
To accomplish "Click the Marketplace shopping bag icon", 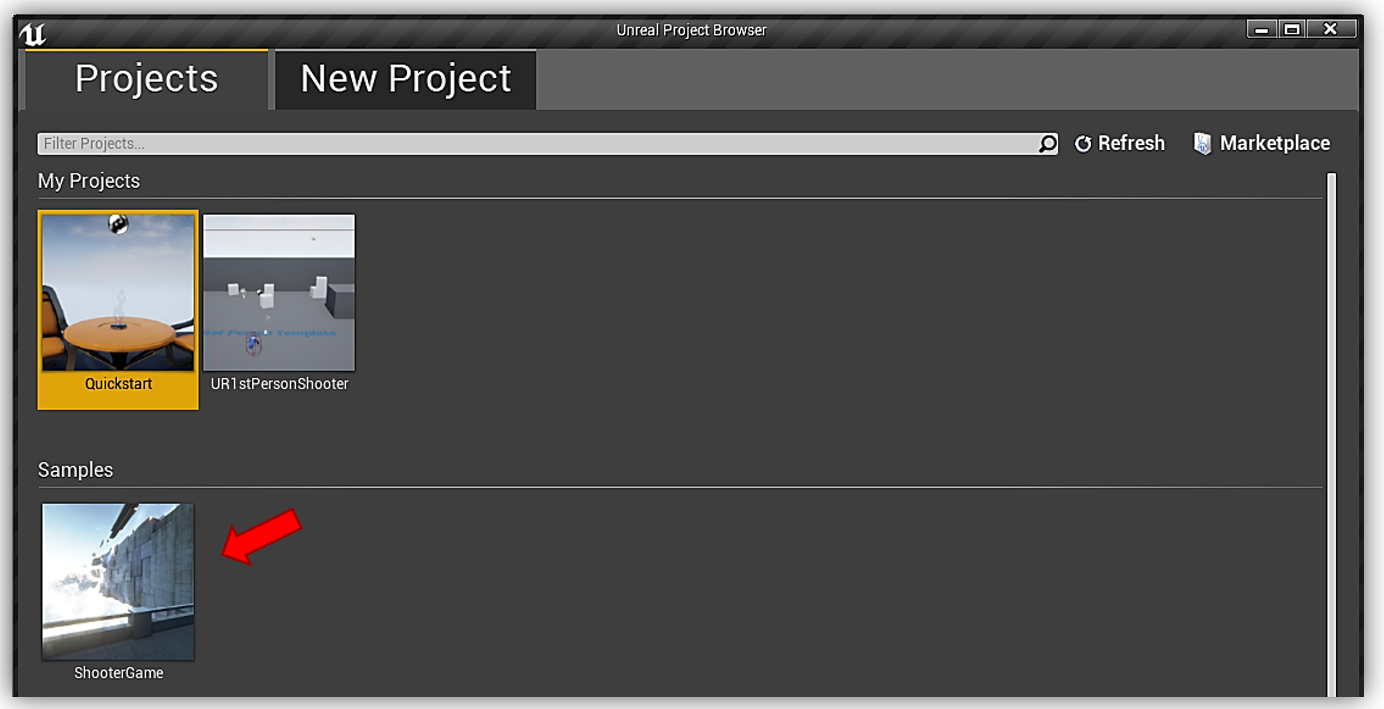I will [x=1203, y=144].
